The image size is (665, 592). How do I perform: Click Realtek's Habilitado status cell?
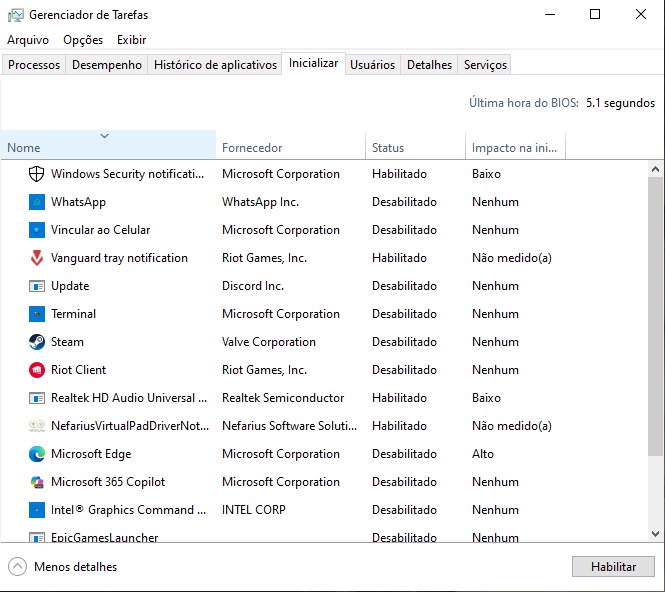pyautogui.click(x=399, y=398)
